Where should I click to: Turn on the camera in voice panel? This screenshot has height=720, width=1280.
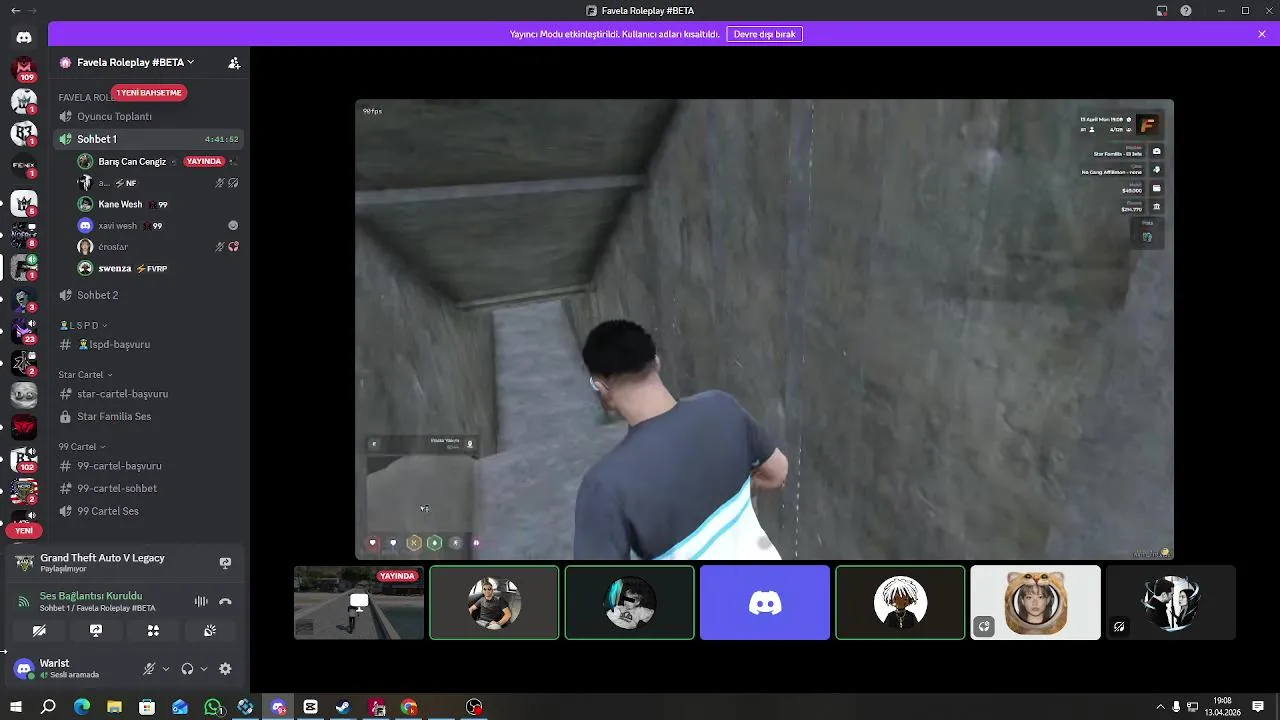pyautogui.click(x=39, y=631)
